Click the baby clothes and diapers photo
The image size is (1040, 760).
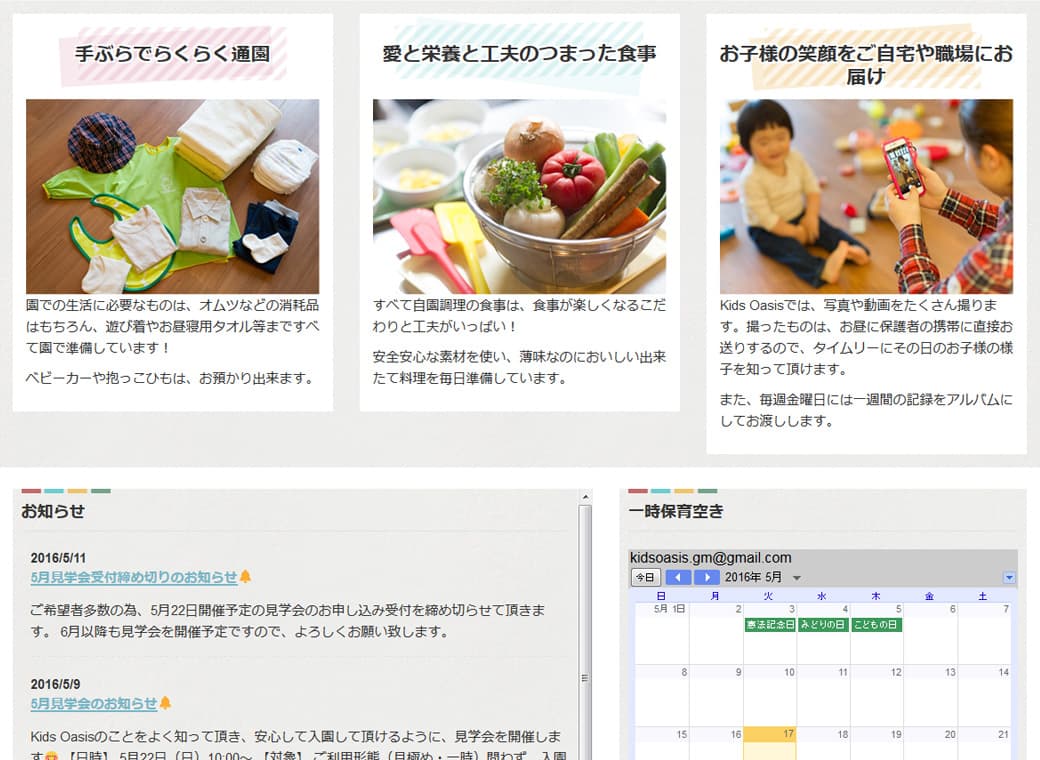[x=172, y=196]
